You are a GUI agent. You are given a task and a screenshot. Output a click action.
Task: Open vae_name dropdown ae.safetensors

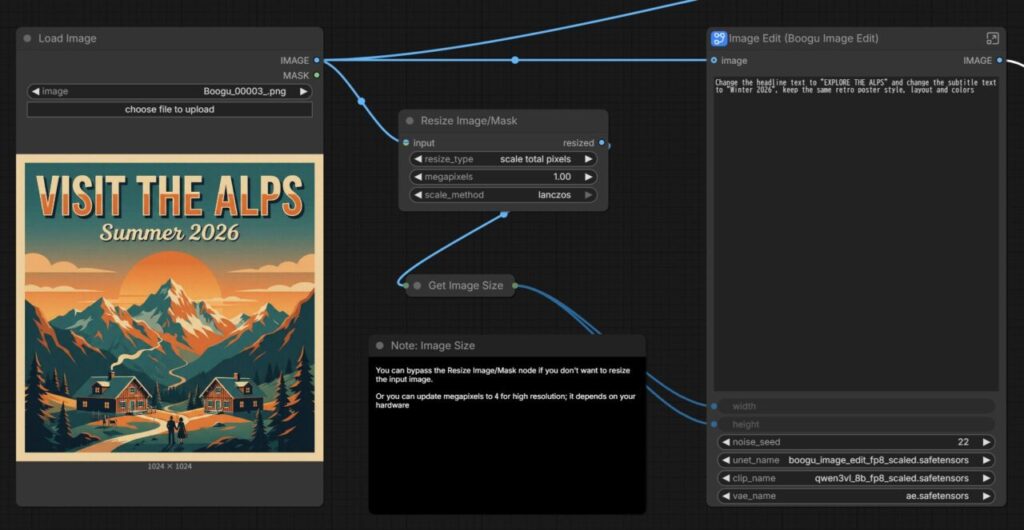(x=856, y=496)
